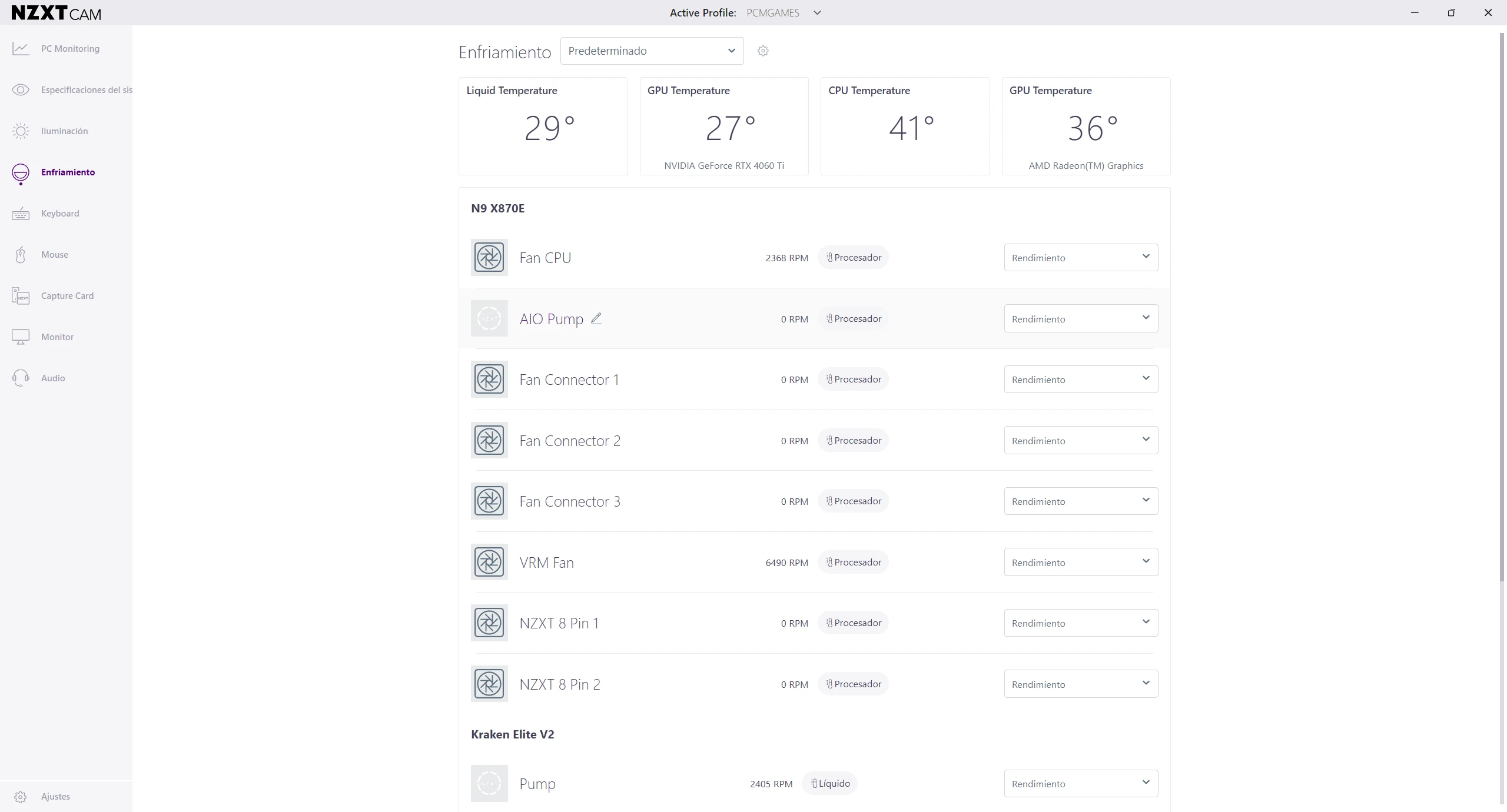
Task: Click Fan Connector 3 Procesador source chip
Action: [853, 501]
